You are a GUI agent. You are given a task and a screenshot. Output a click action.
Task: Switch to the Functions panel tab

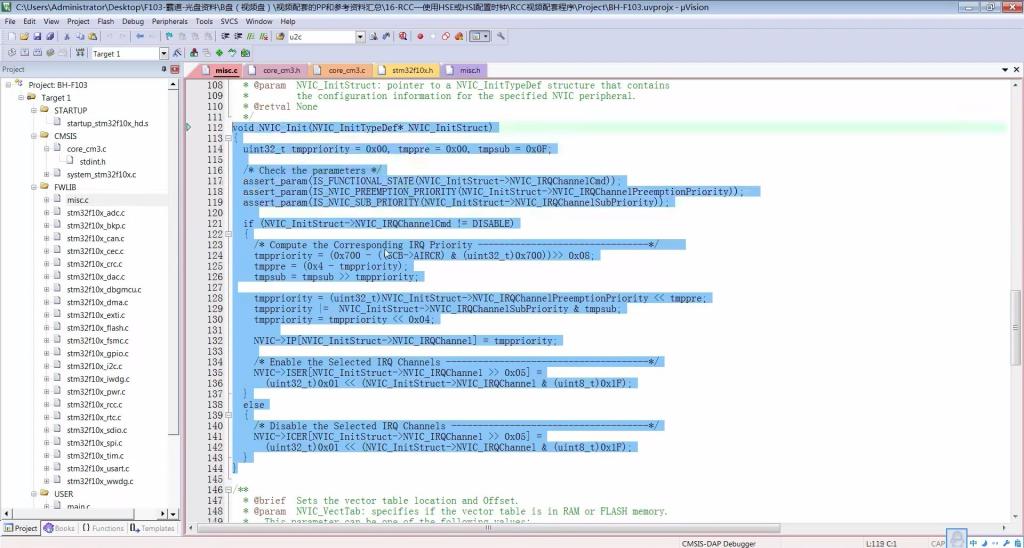[x=103, y=528]
